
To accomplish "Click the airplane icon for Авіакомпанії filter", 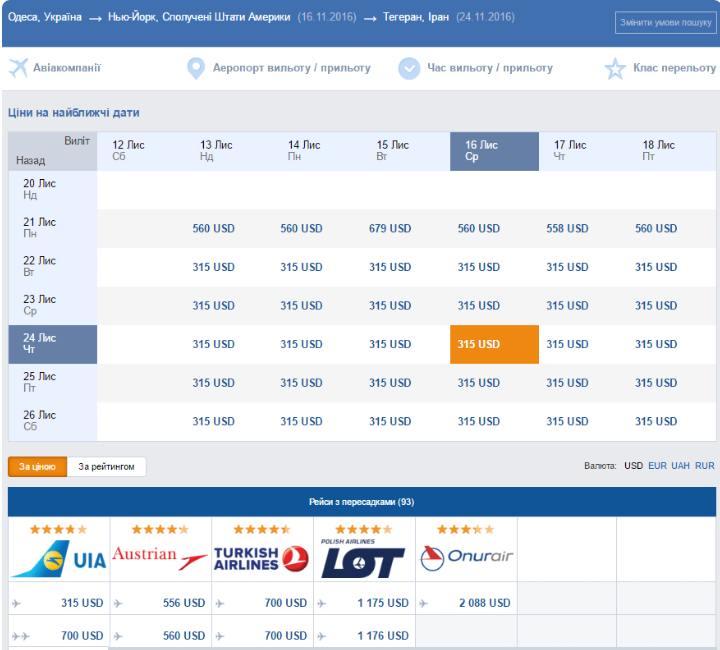I will click(x=18, y=68).
